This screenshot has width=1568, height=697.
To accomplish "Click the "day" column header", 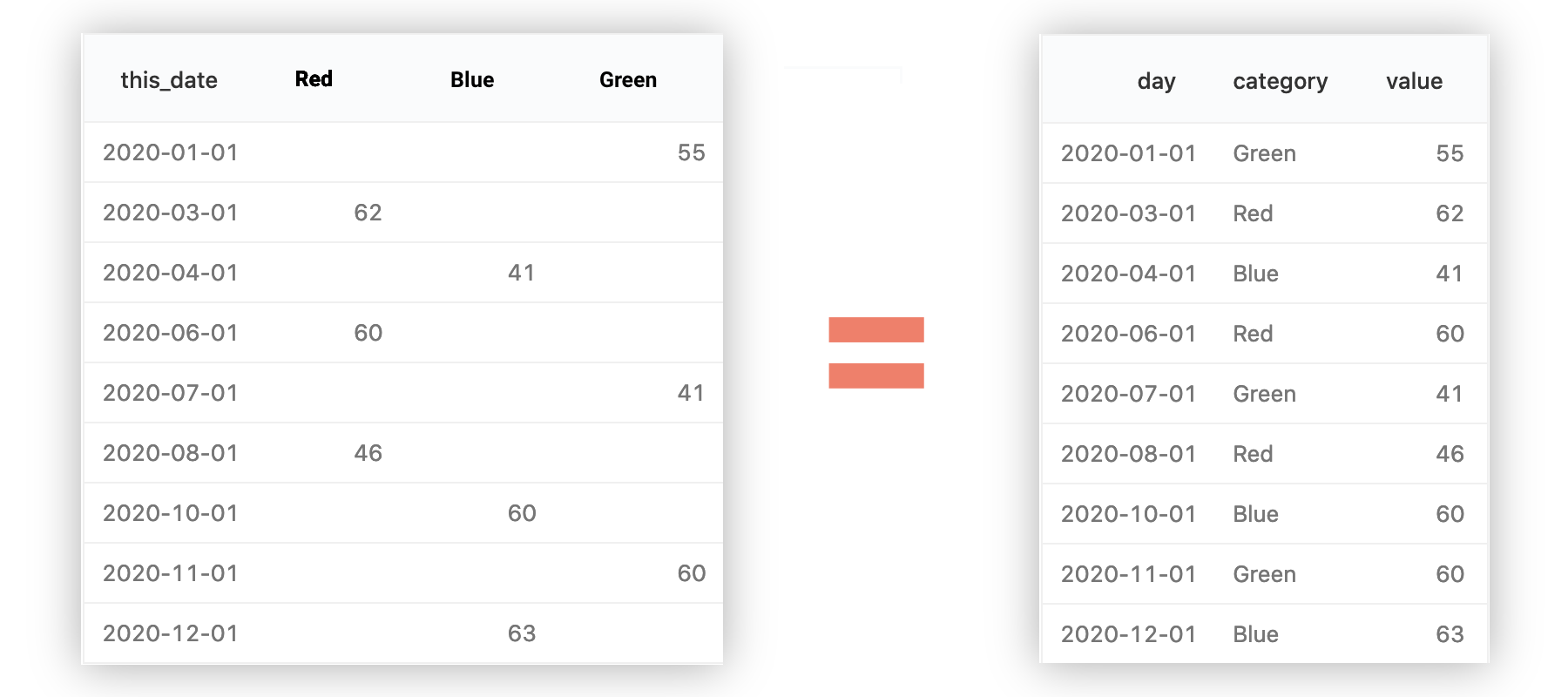I will click(x=1156, y=81).
